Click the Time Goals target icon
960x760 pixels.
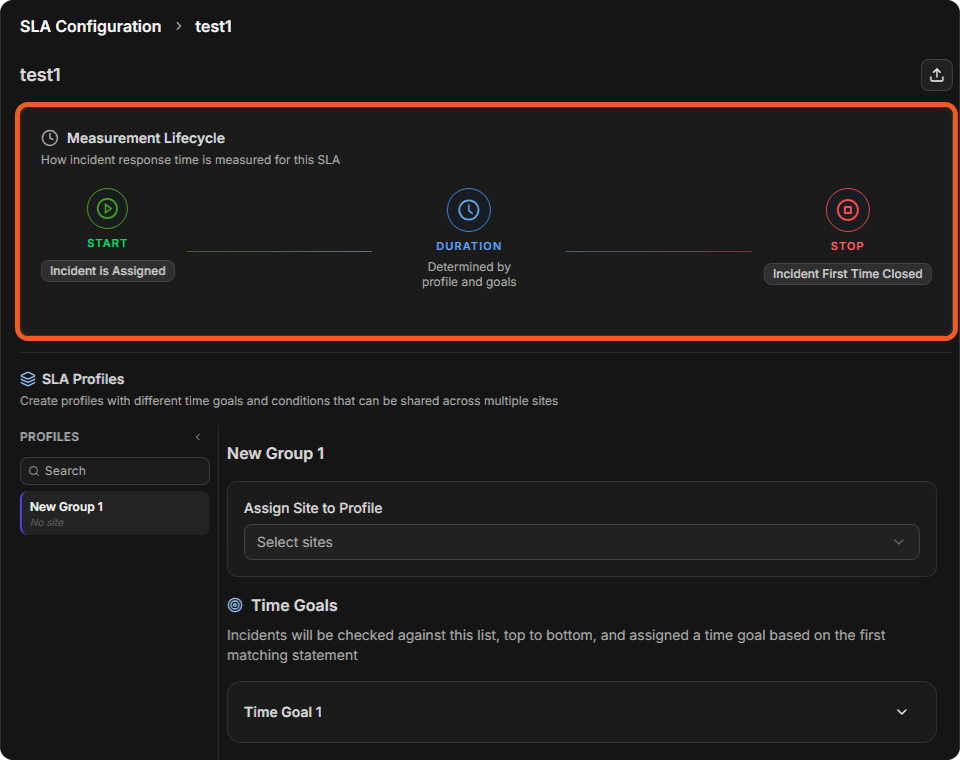(x=235, y=605)
